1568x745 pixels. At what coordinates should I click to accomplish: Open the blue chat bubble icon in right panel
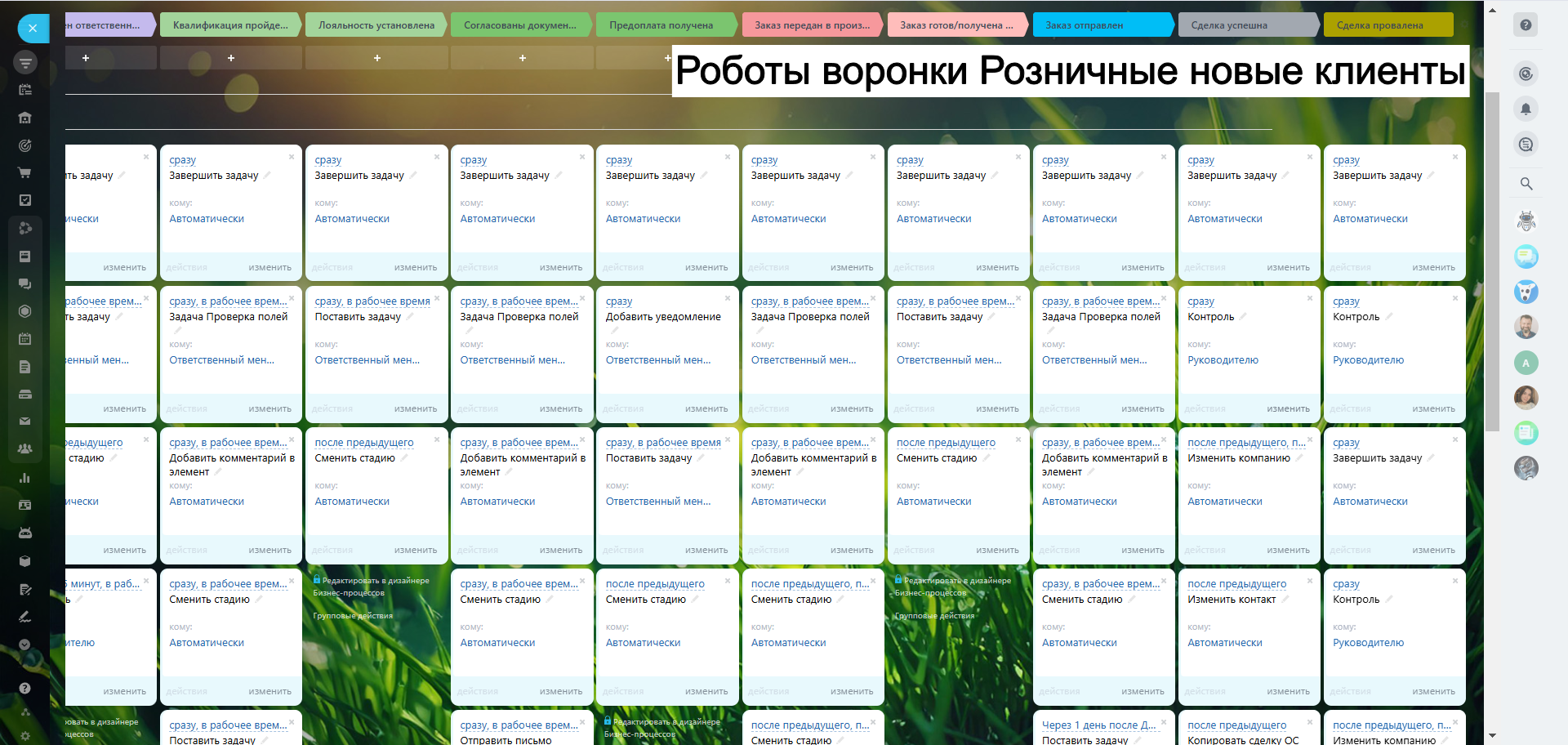1526,257
